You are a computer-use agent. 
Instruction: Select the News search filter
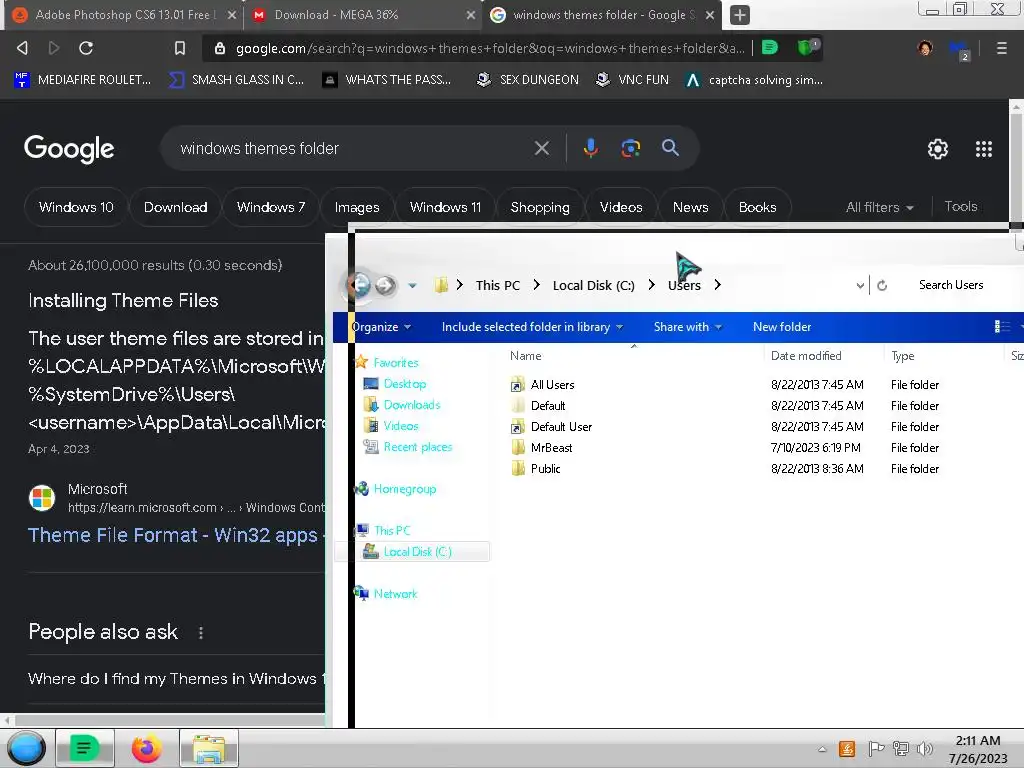tap(690, 207)
